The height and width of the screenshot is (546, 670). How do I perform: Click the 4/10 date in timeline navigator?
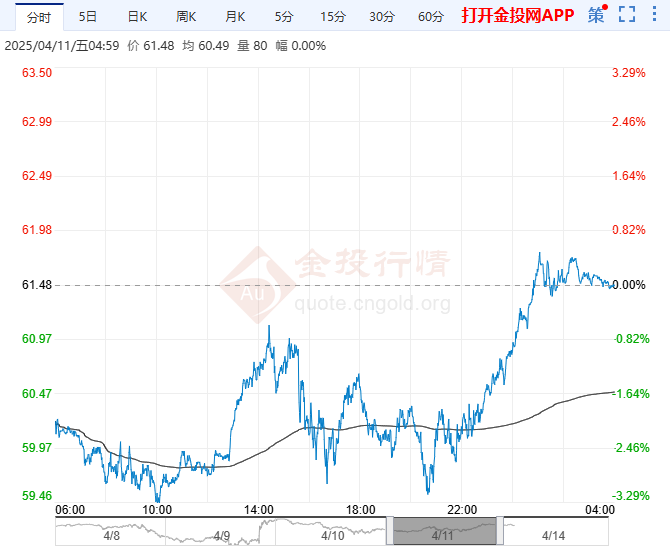333,535
